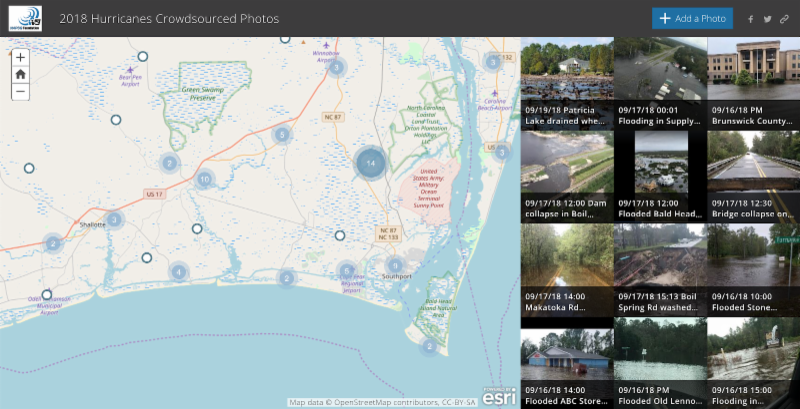Click the Southport map label
Viewport: 800px width, 409px height.
[396, 276]
